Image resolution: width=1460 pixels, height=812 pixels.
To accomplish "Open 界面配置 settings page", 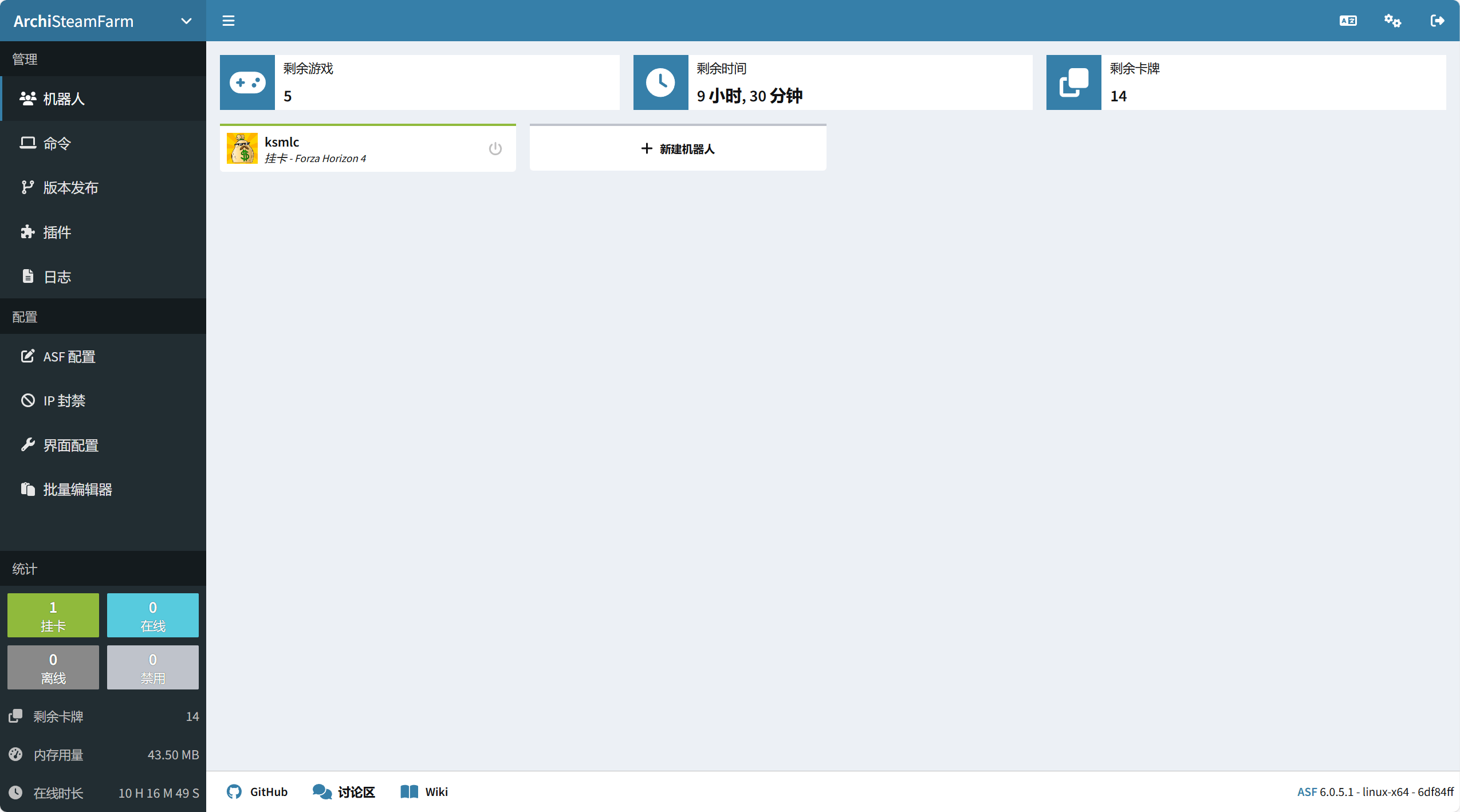I will 103,445.
